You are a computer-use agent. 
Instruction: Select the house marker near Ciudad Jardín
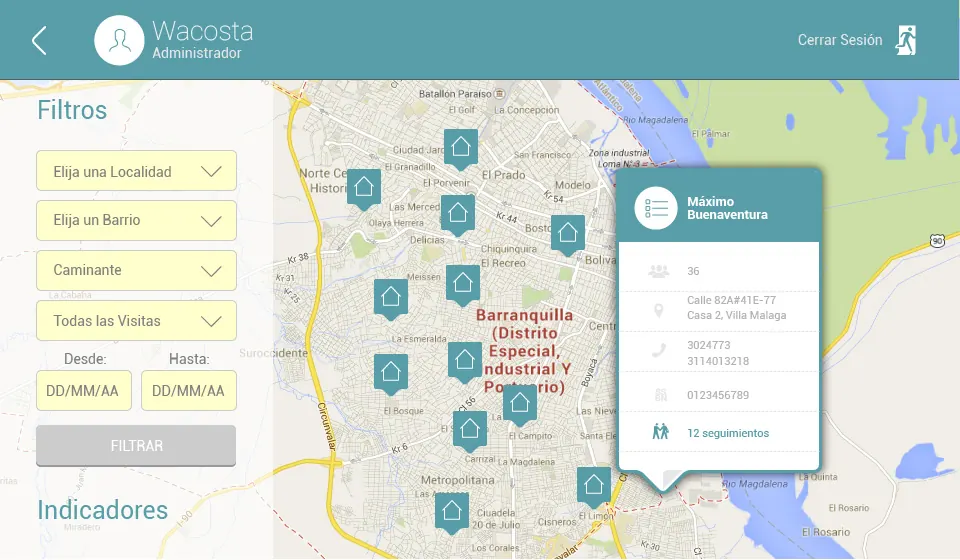coord(461,149)
